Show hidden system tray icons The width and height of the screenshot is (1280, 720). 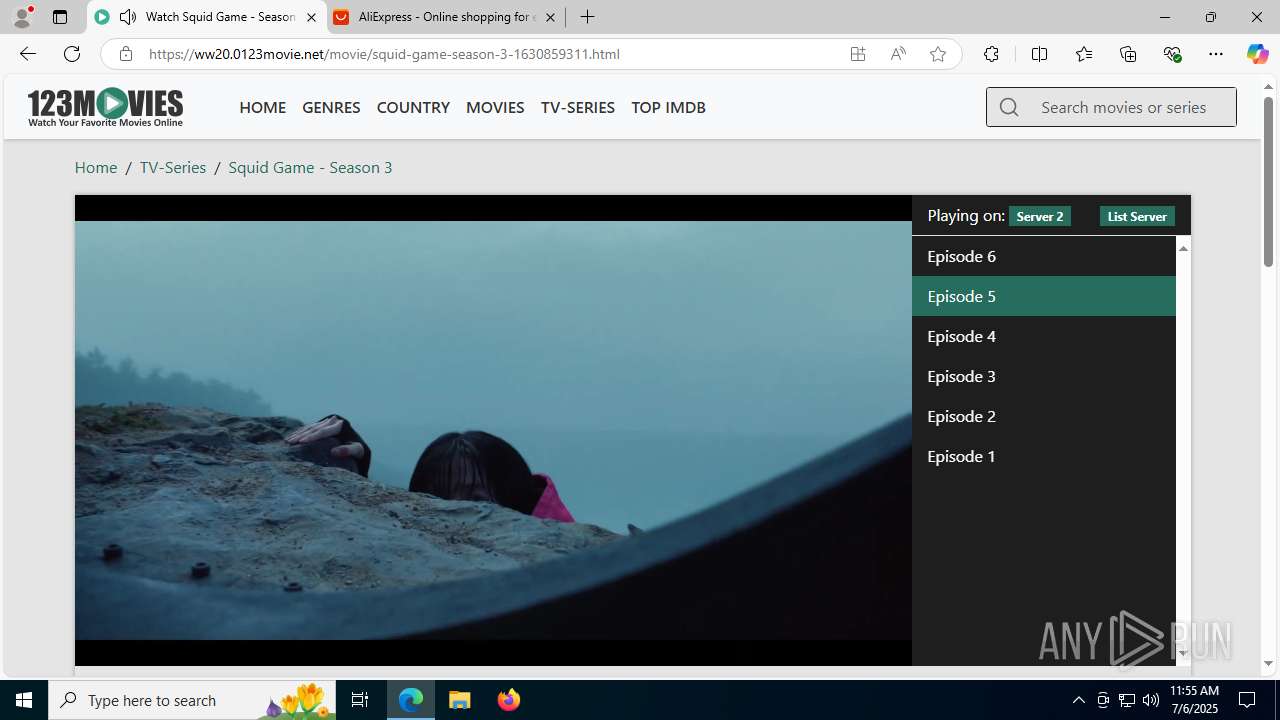[1078, 700]
